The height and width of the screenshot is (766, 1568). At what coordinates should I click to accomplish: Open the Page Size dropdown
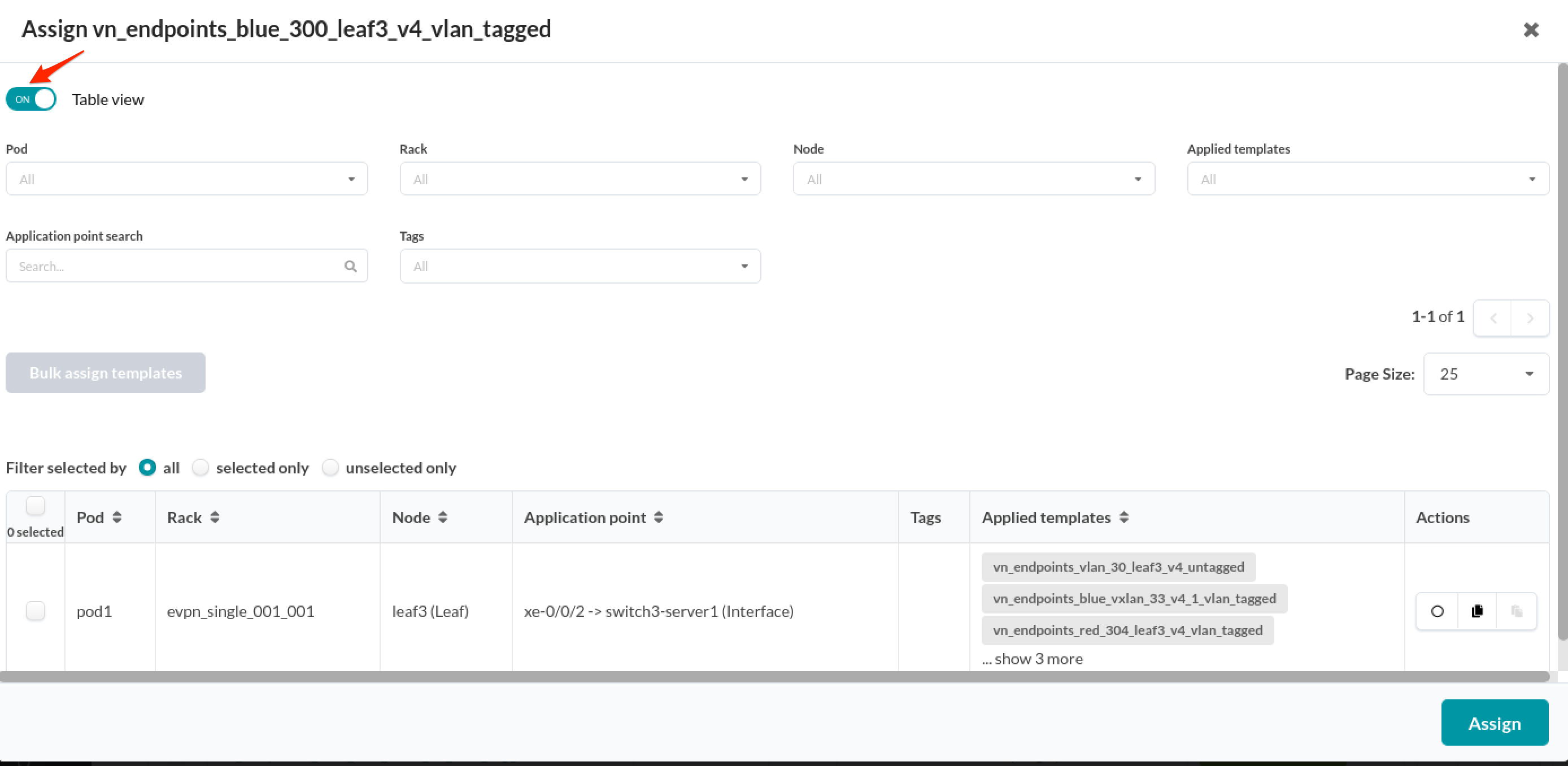pos(1485,374)
